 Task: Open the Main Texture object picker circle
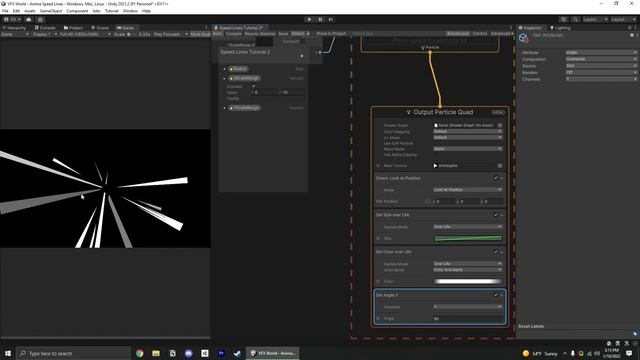point(500,166)
